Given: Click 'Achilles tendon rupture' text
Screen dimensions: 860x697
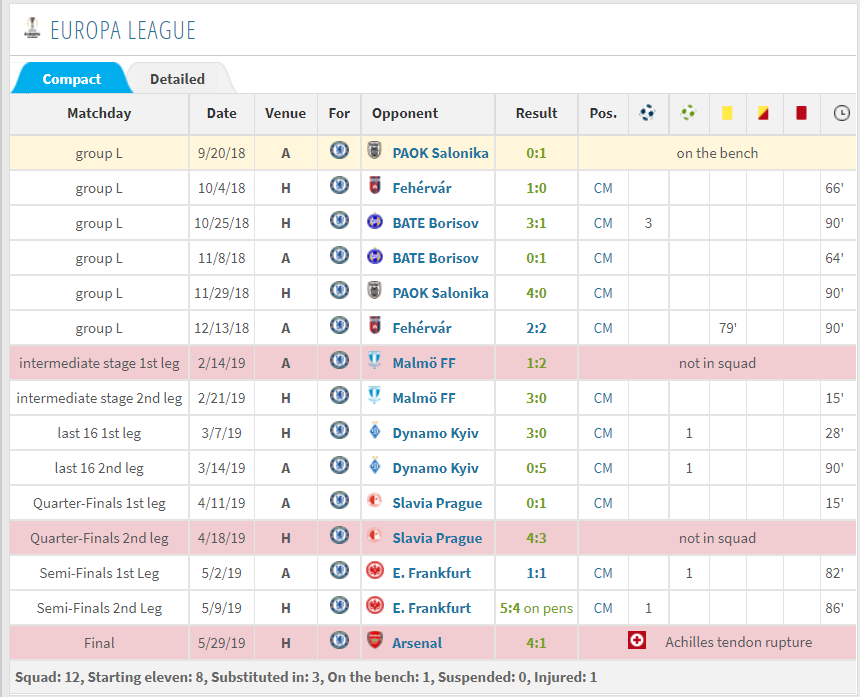Looking at the screenshot, I should click(739, 642).
